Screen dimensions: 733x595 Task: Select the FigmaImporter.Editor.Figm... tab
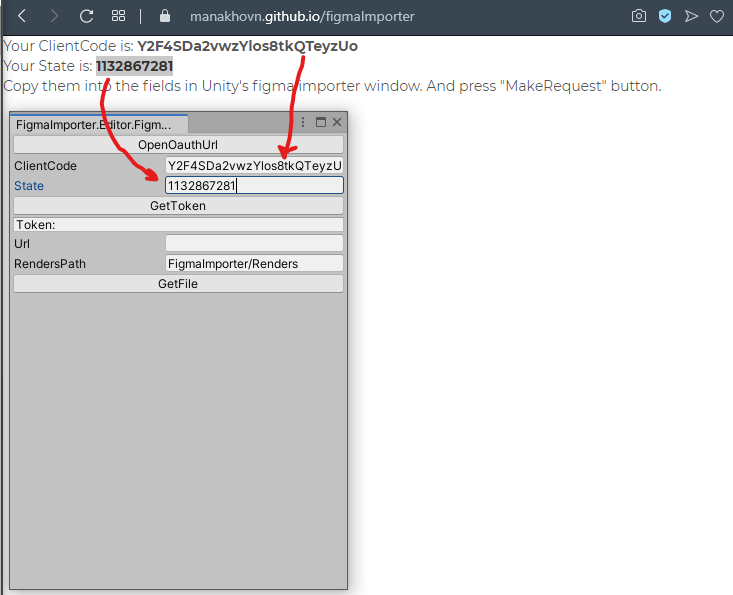(x=99, y=124)
